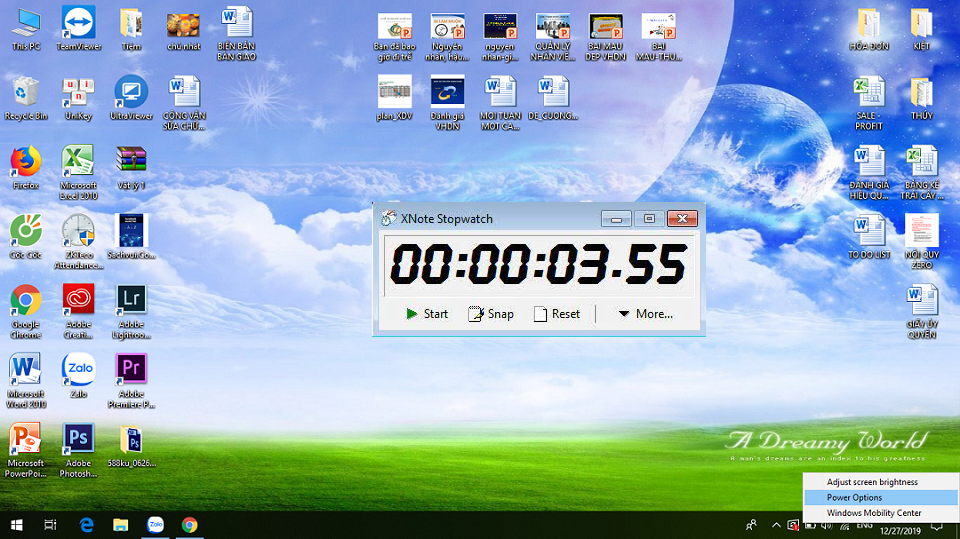Screen dimensions: 960x539
Task: Select the Adobe Photoshop shortcut
Action: coord(78,450)
